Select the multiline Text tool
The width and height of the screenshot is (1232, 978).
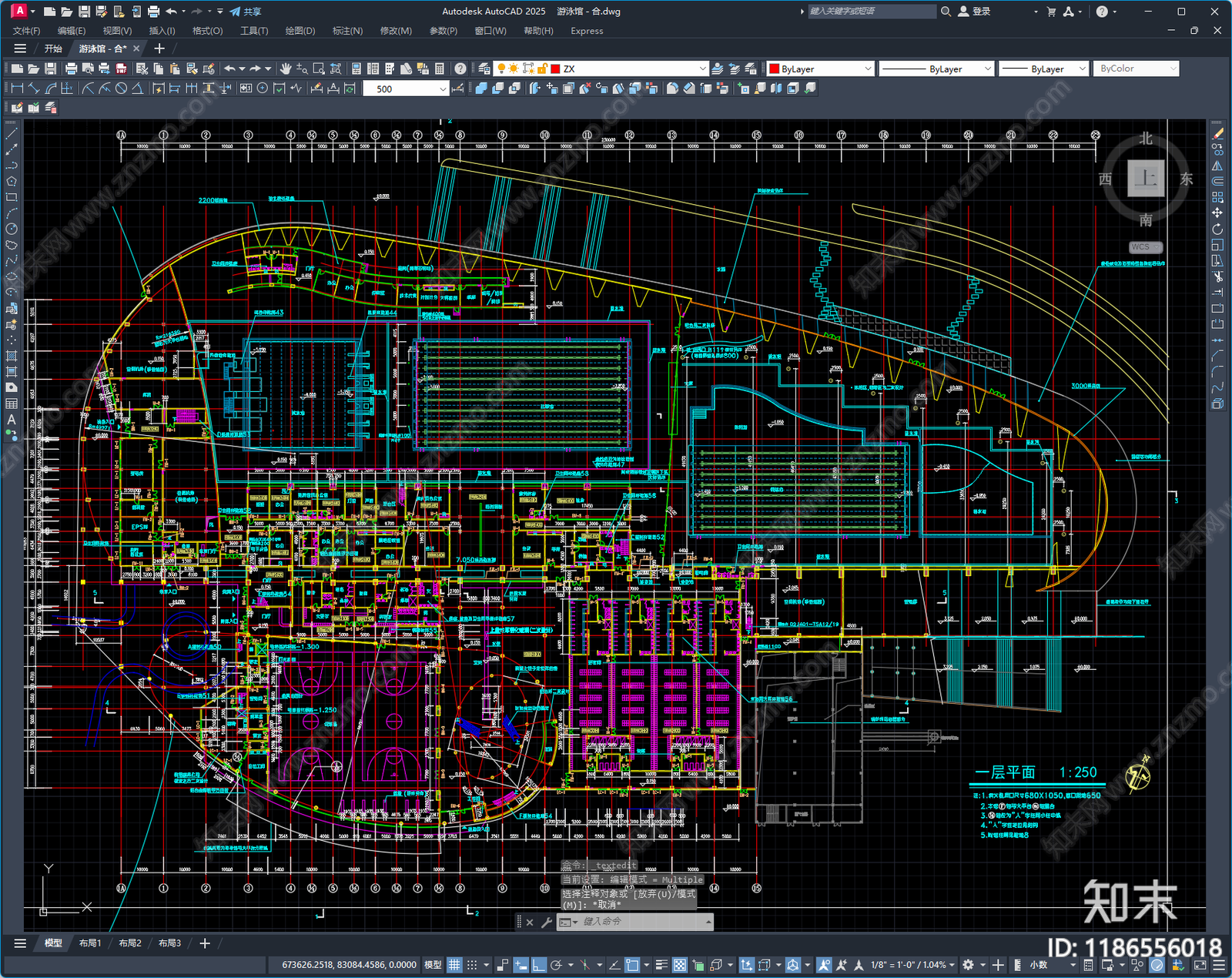[12, 420]
